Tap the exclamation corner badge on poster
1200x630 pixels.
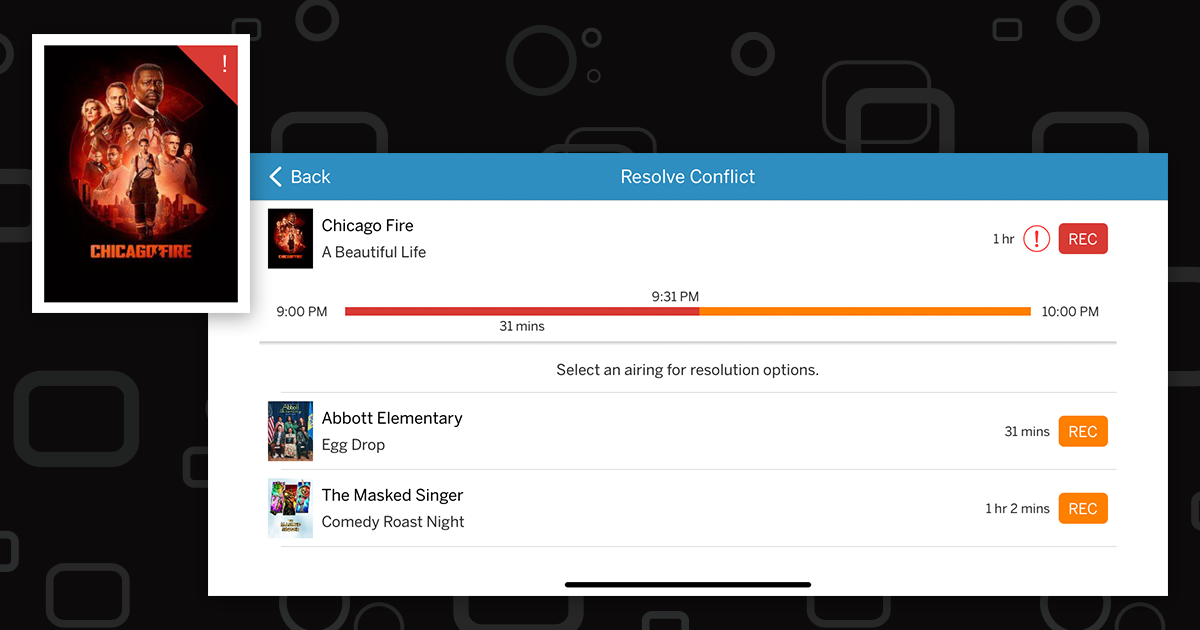(224, 63)
